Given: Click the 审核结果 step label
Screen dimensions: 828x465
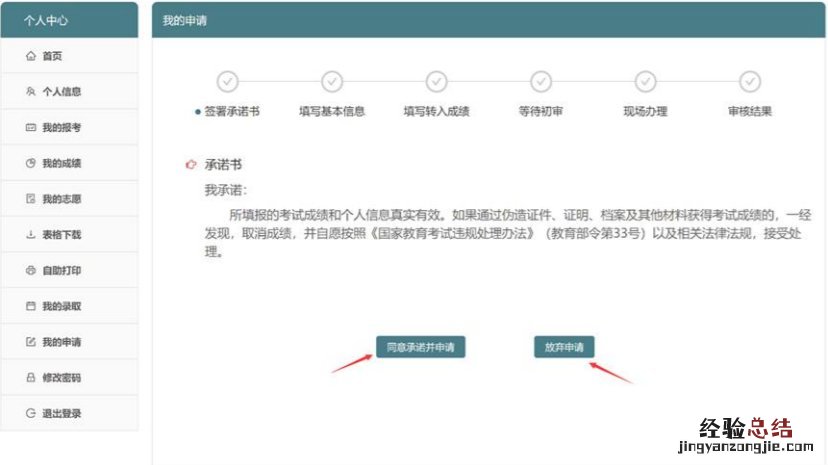Looking at the screenshot, I should (x=750, y=111).
